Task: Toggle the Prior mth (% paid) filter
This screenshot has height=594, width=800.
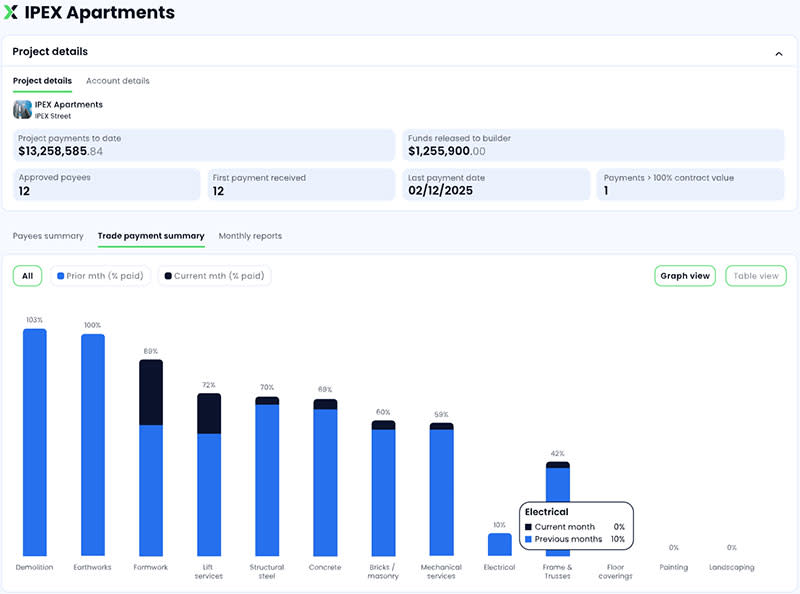Action: click(101, 276)
